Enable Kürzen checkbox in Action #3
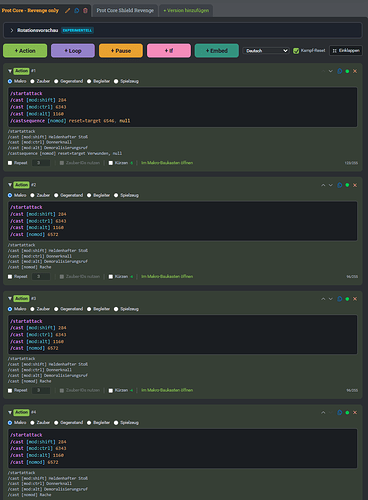The width and height of the screenshot is (368, 500). point(111,390)
